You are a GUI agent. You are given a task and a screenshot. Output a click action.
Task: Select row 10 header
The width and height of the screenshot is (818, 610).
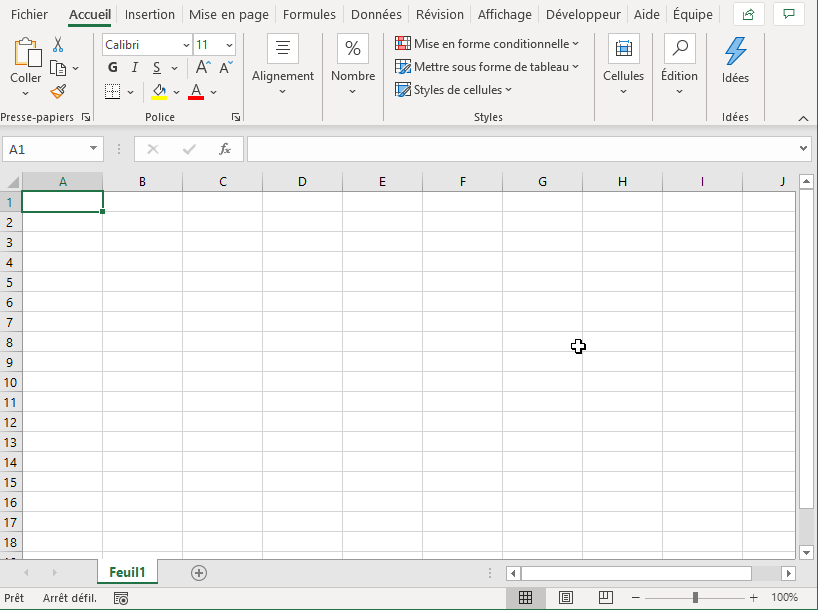click(x=10, y=382)
